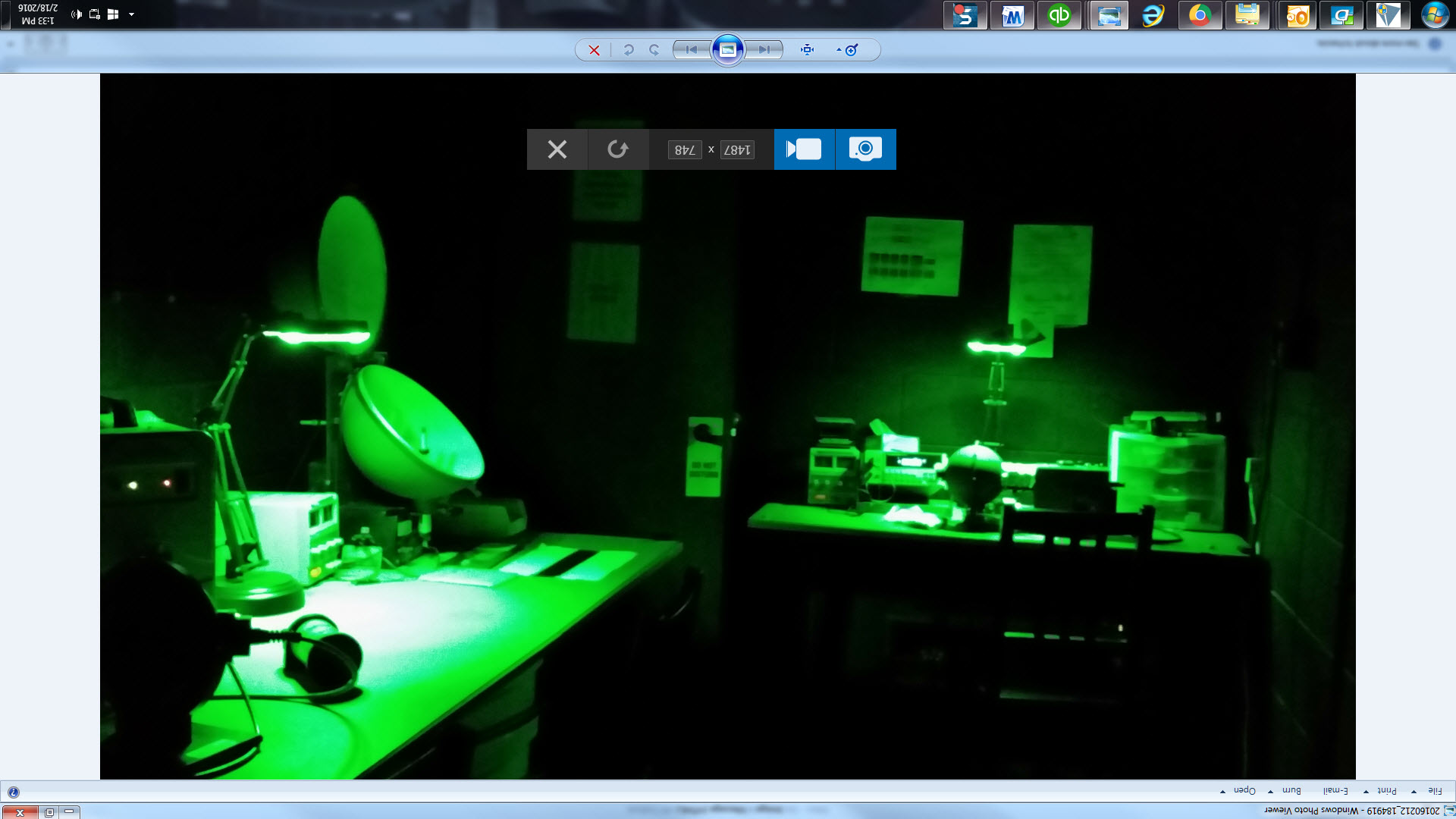
Task: Click the capture overlay's redo/reset arrow
Action: (618, 149)
